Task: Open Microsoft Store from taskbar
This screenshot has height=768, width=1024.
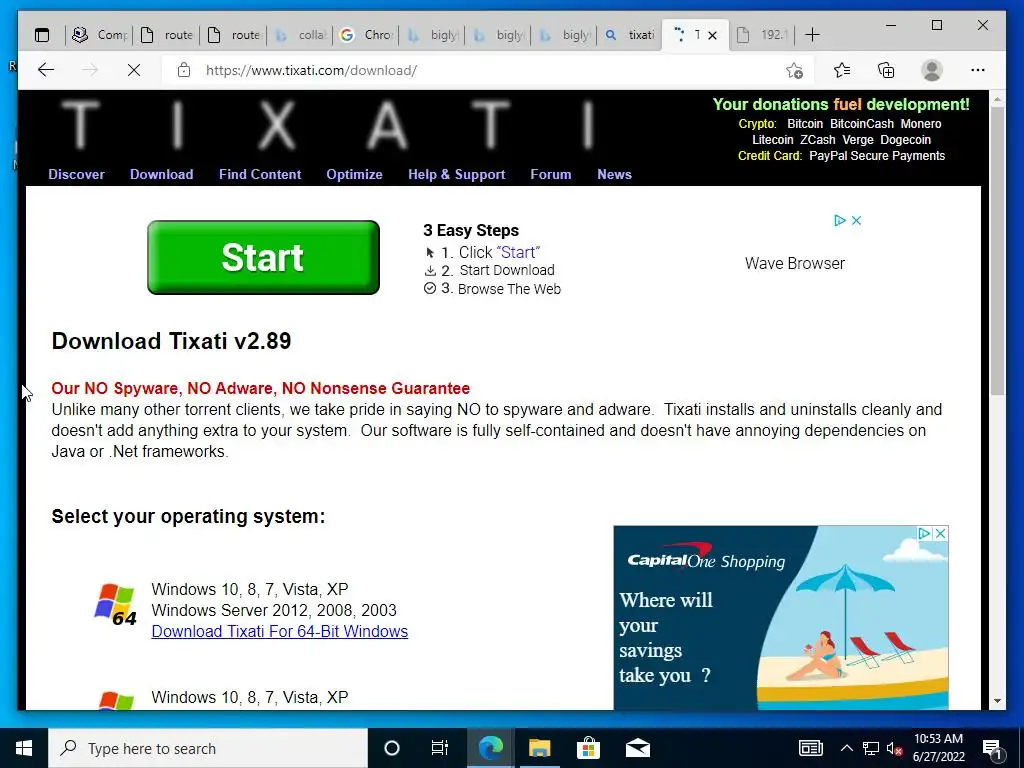Action: coord(588,748)
